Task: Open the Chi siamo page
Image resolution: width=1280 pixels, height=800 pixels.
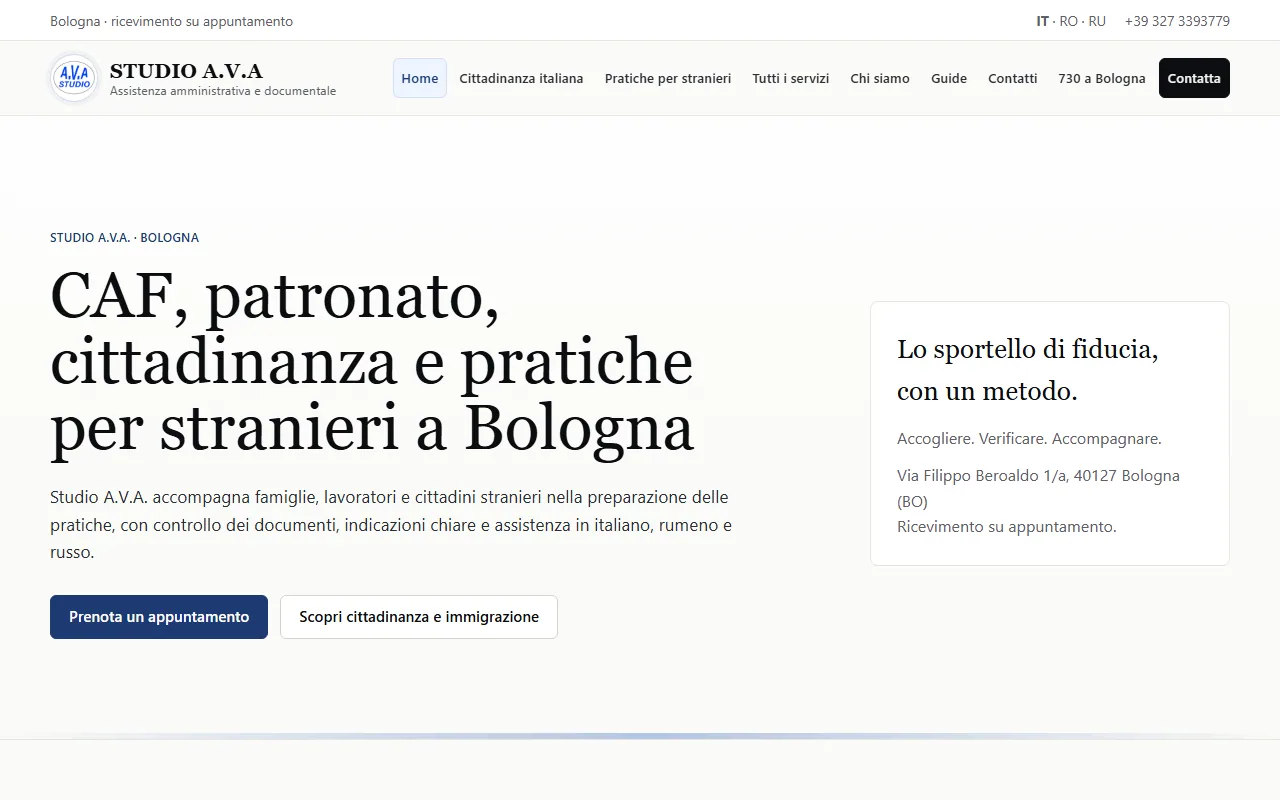Action: pyautogui.click(x=880, y=78)
